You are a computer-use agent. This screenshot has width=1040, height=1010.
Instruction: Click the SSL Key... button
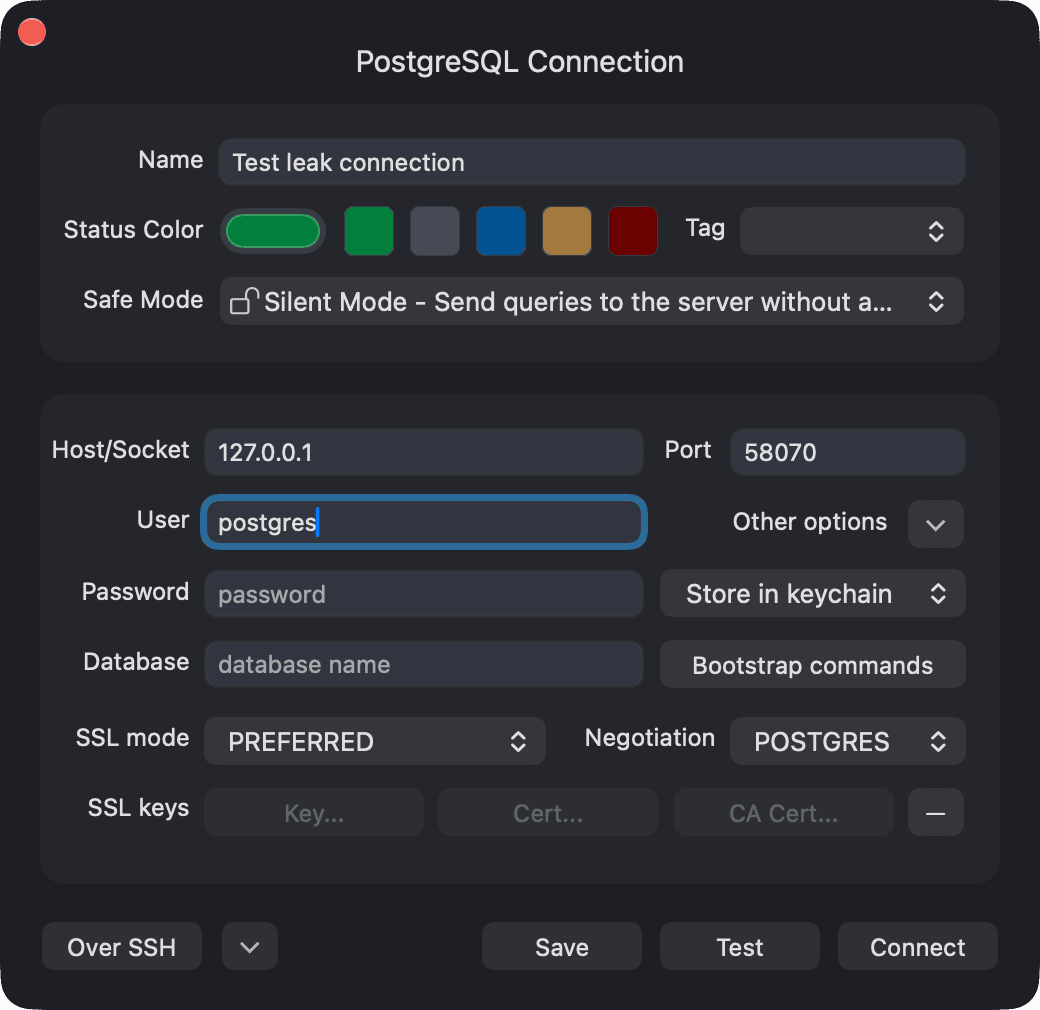pyautogui.click(x=314, y=812)
